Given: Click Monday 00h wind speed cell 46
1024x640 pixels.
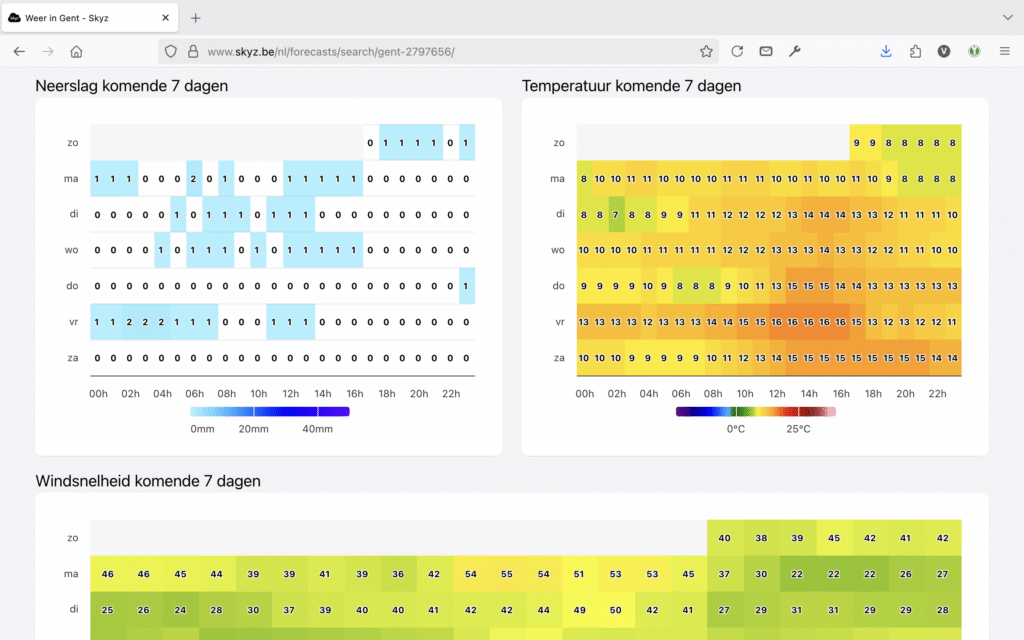Looking at the screenshot, I should 108,574.
